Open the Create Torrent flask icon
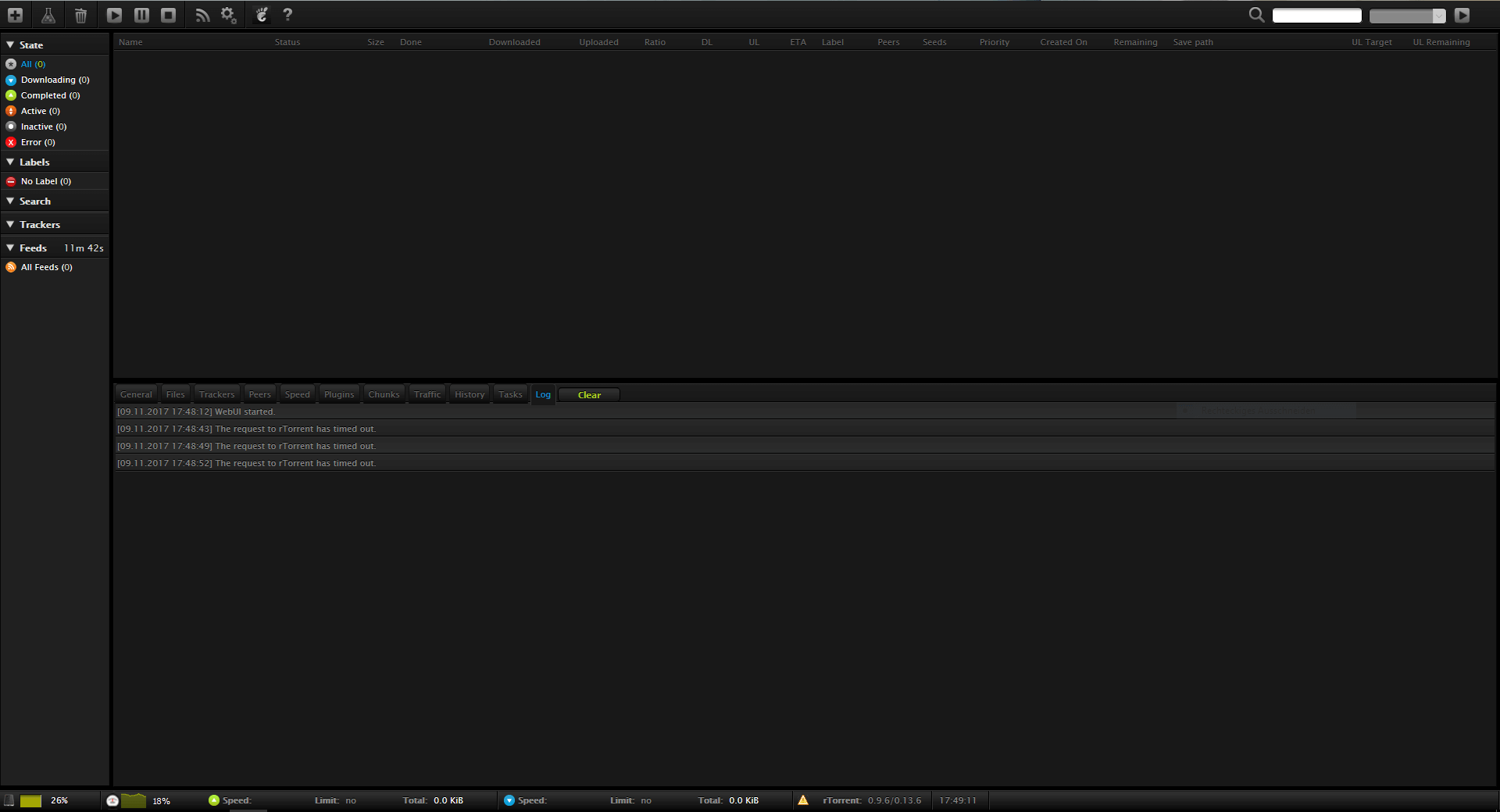Viewport: 1500px width, 812px height. [48, 15]
